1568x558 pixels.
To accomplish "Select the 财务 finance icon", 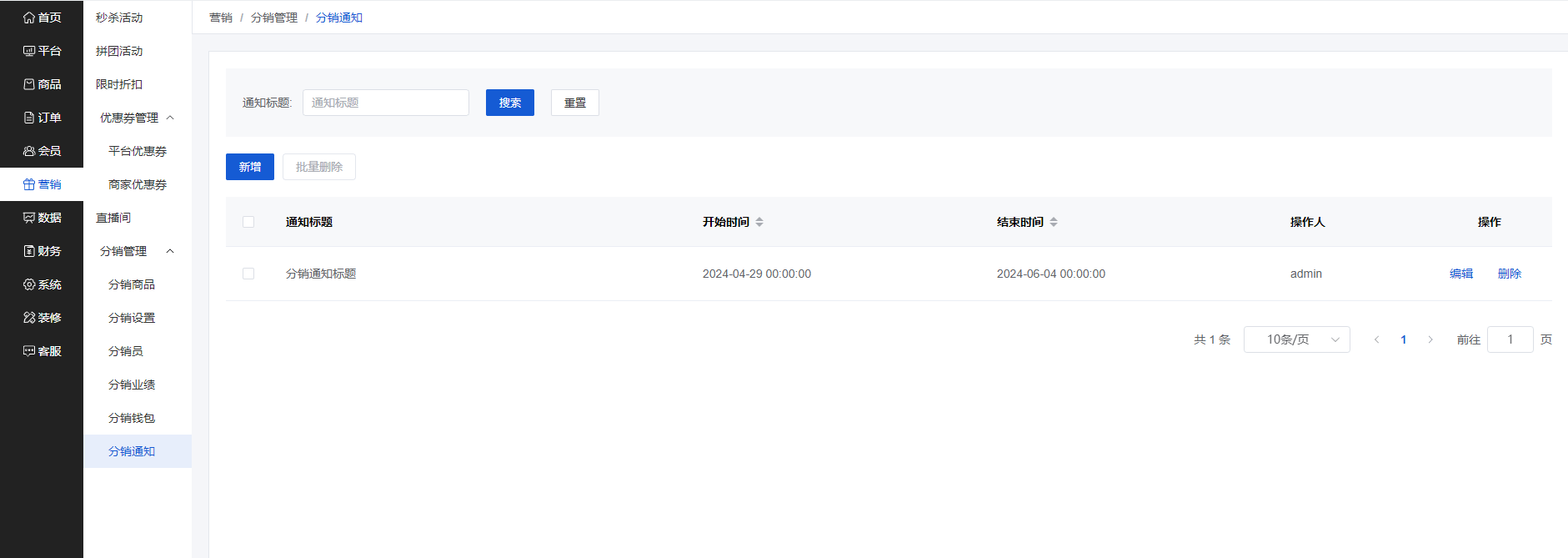I will click(x=29, y=251).
